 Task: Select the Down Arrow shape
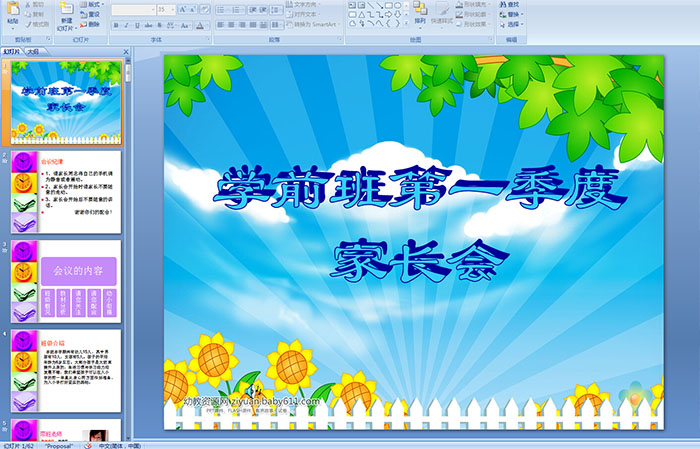[397, 15]
